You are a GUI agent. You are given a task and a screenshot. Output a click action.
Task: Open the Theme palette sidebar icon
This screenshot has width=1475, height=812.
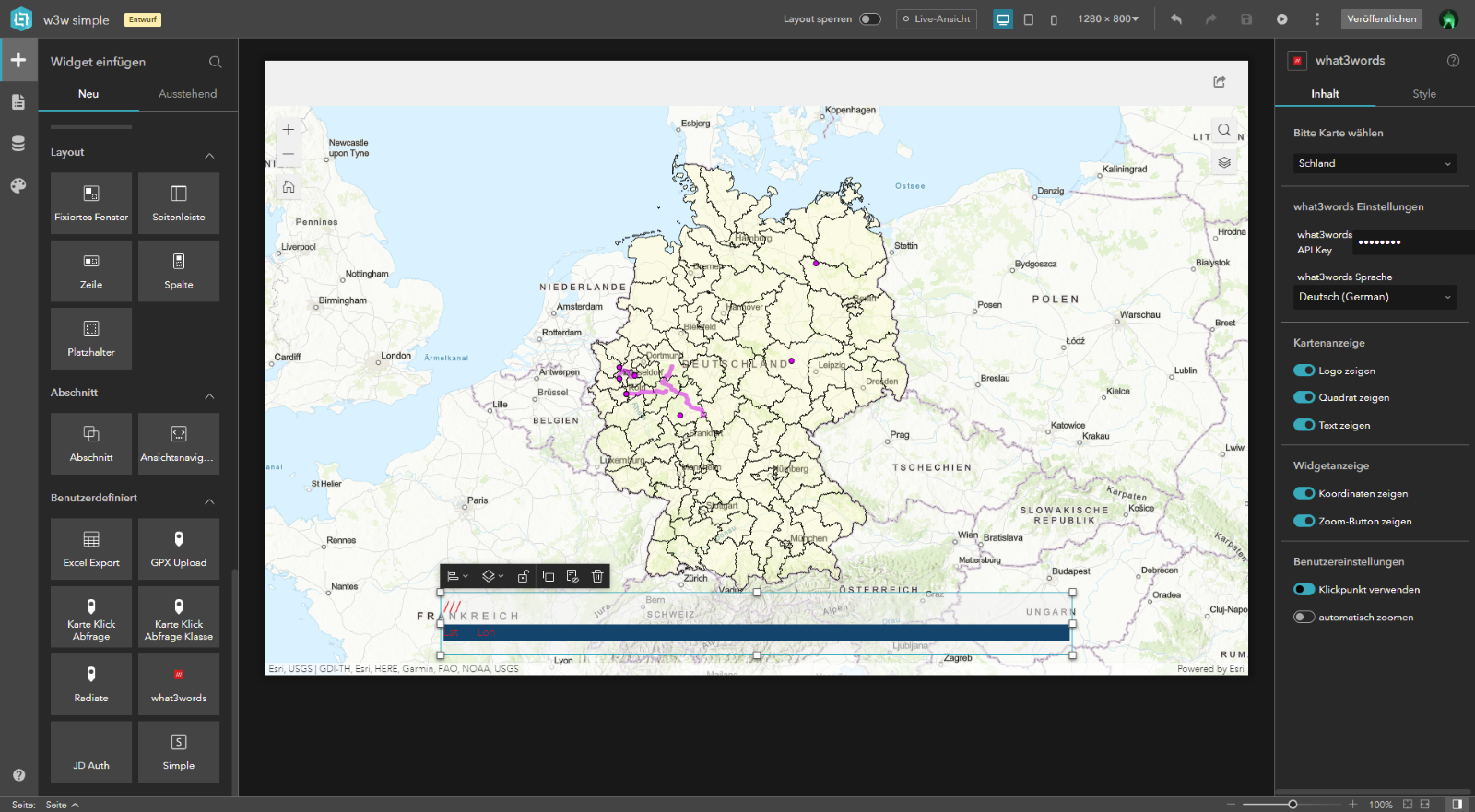click(18, 185)
